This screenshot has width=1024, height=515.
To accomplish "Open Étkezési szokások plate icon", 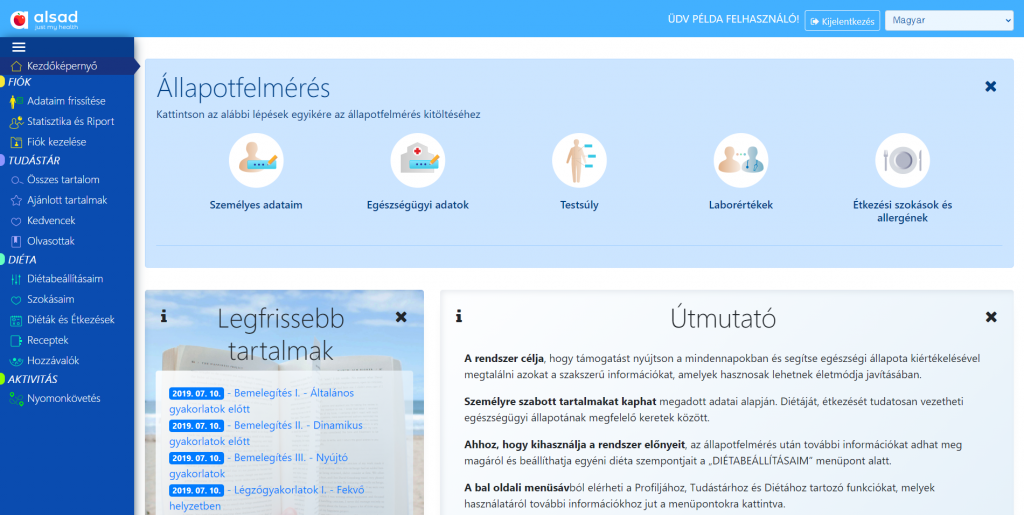I will coord(903,161).
